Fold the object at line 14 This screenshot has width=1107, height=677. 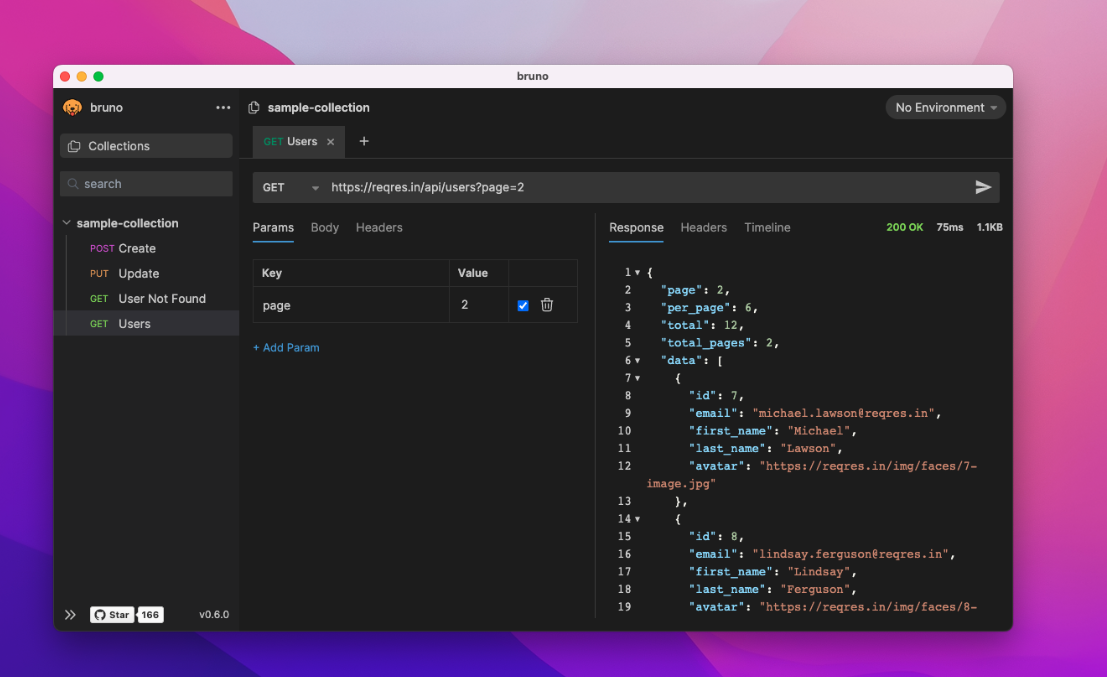pos(637,519)
